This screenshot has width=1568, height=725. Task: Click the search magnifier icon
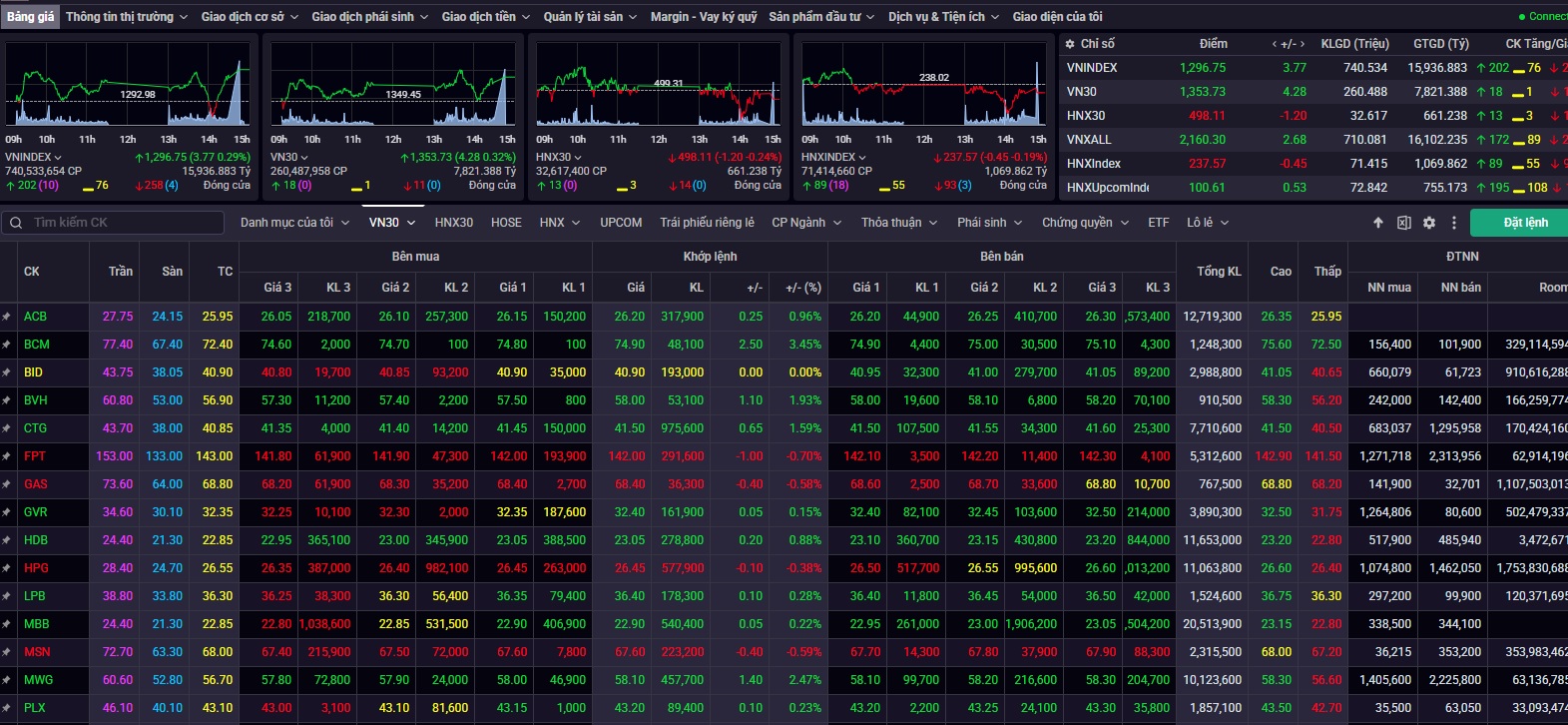16,223
